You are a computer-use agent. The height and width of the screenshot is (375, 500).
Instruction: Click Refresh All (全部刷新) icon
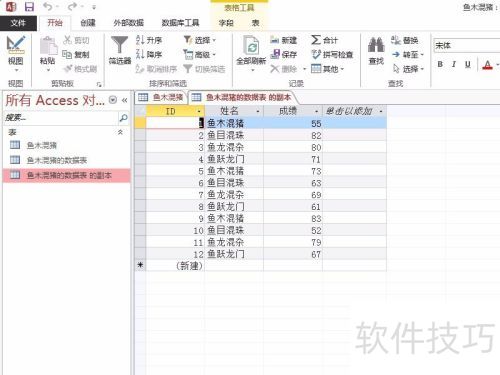251,45
